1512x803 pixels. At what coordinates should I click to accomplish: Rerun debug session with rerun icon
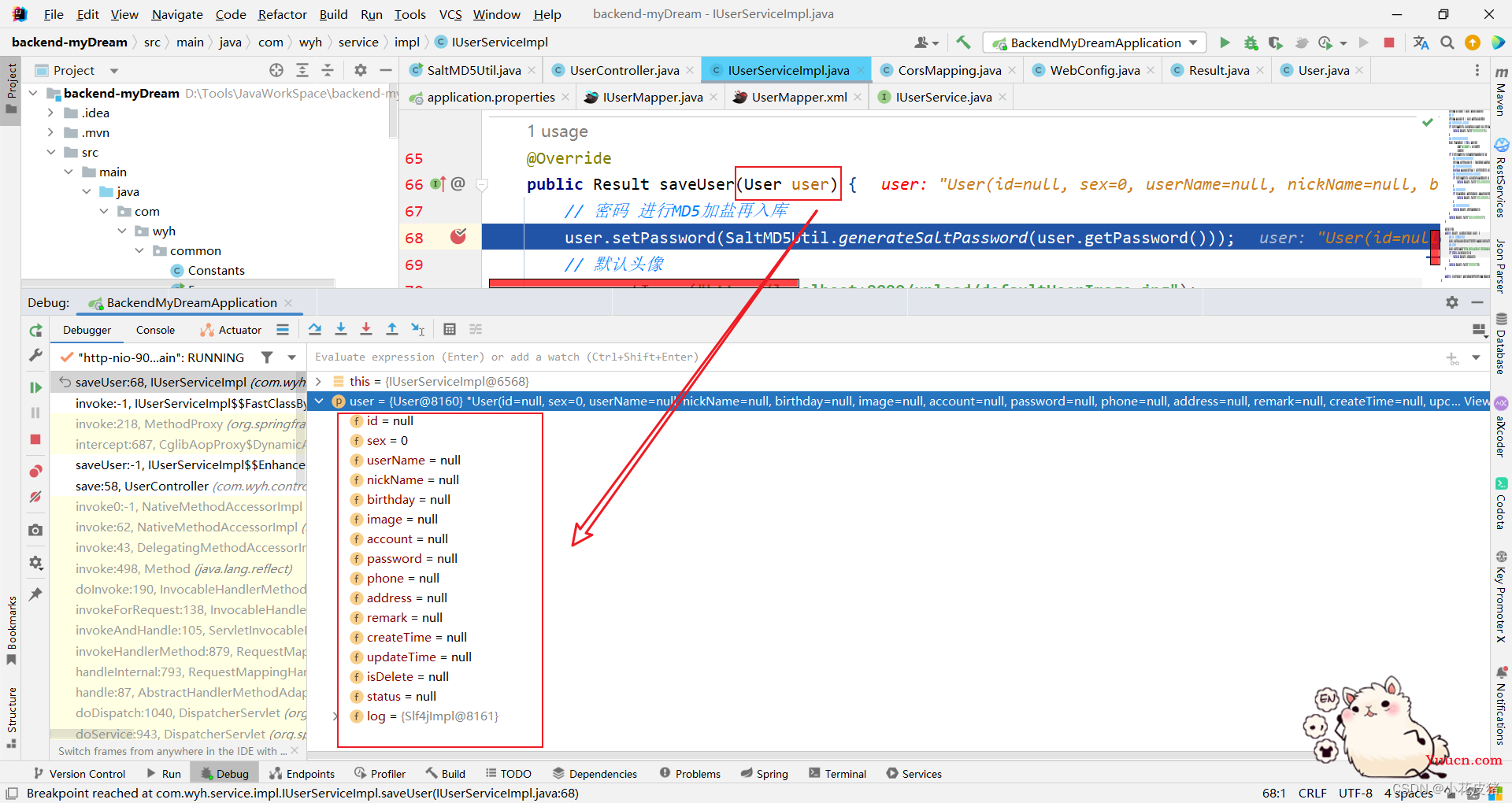coord(35,331)
